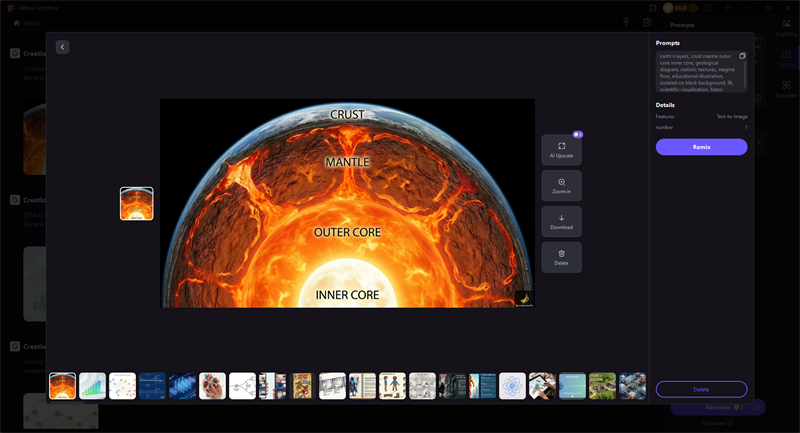The width and height of the screenshot is (800, 433).
Task: Click the AI Upscale button
Action: tap(561, 150)
